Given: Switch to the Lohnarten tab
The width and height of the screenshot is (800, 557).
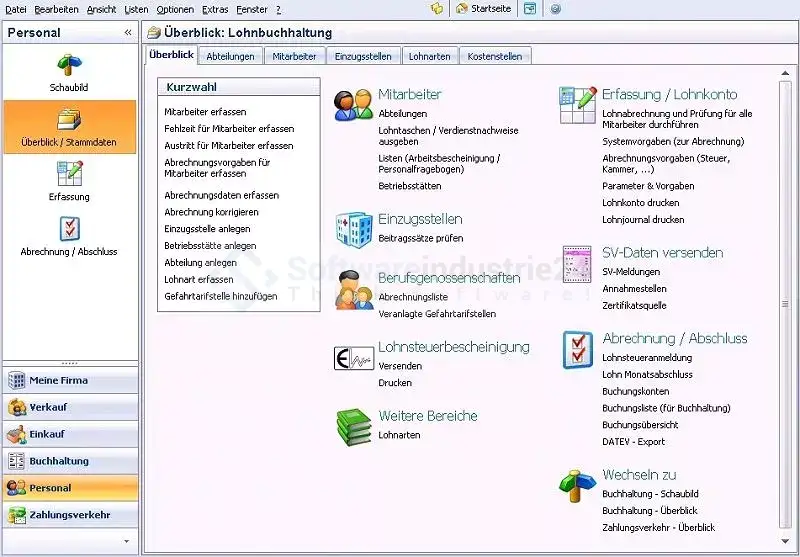Looking at the screenshot, I should [430, 57].
